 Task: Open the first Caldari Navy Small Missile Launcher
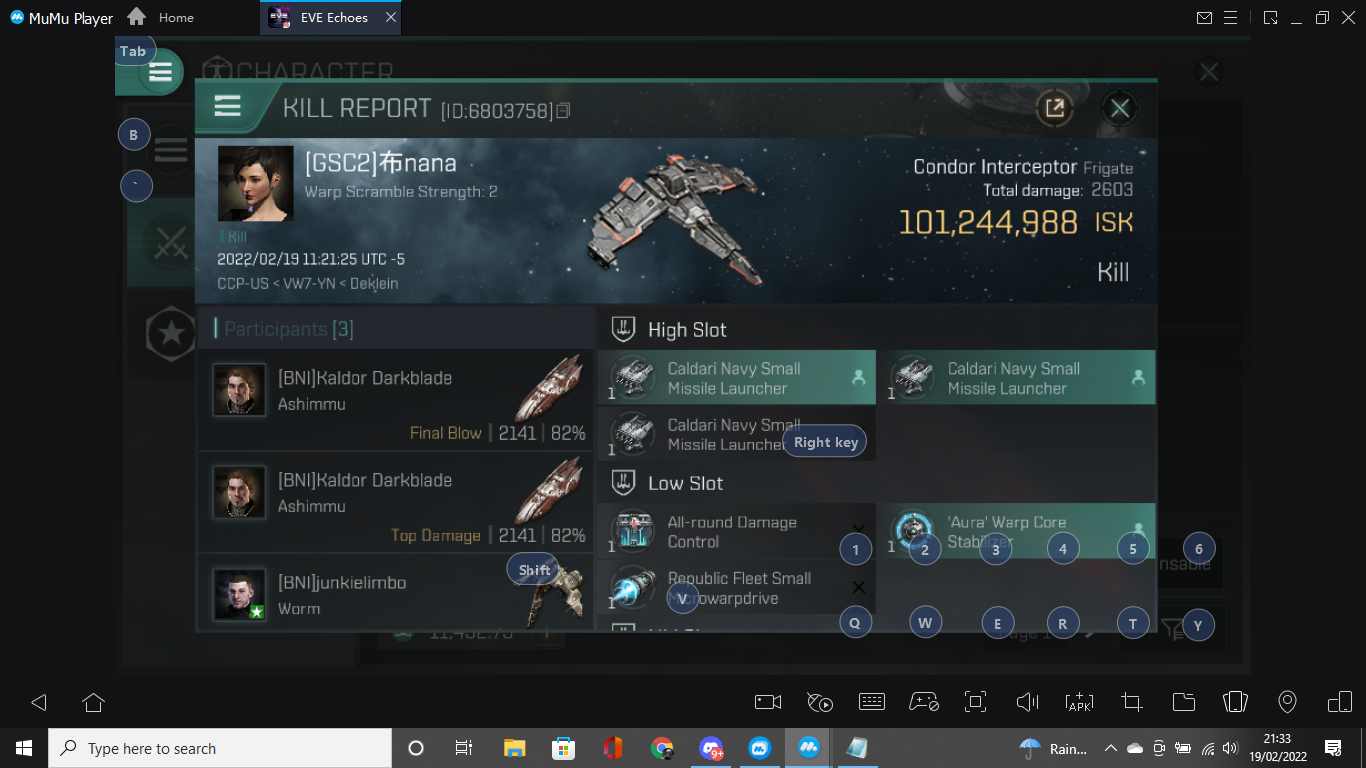[x=737, y=378]
